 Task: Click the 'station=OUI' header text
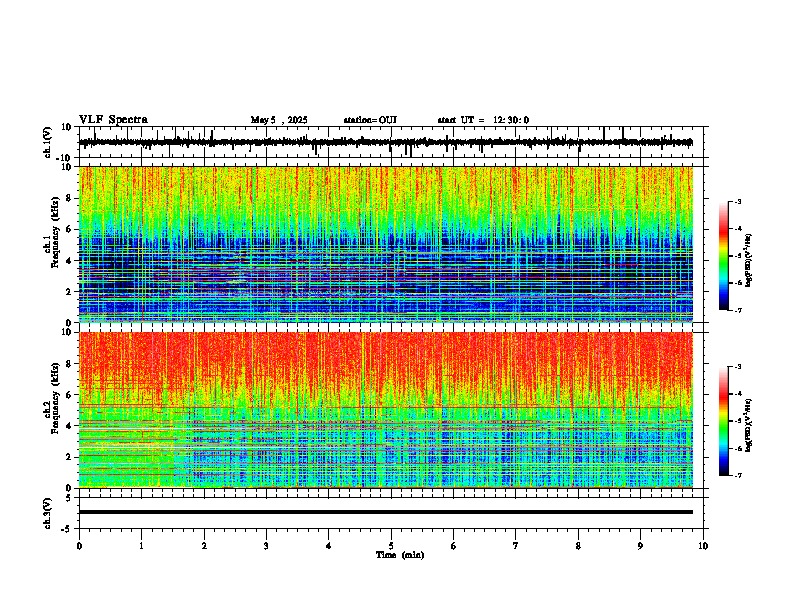370,120
